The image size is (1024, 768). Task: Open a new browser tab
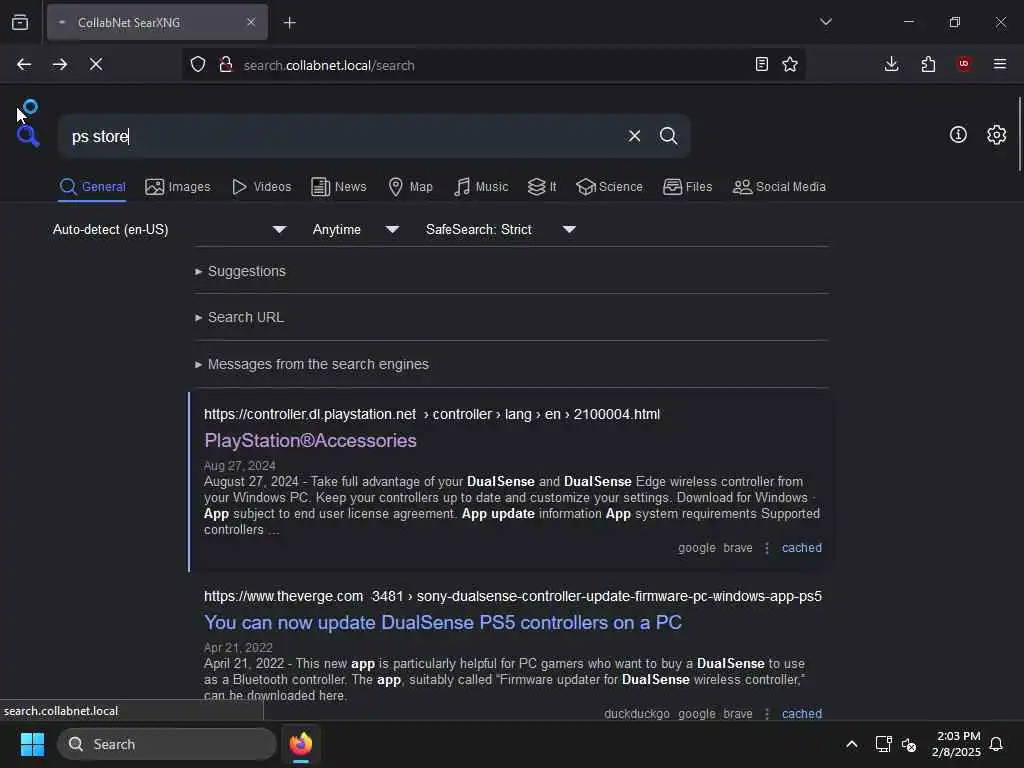coord(289,23)
